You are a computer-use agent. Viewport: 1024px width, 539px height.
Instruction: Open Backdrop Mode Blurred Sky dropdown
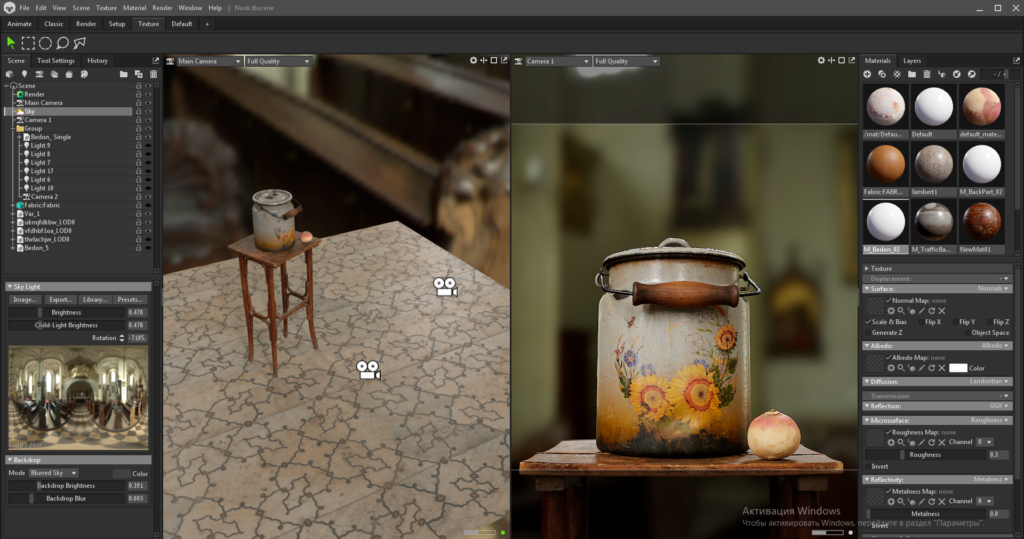[x=54, y=473]
